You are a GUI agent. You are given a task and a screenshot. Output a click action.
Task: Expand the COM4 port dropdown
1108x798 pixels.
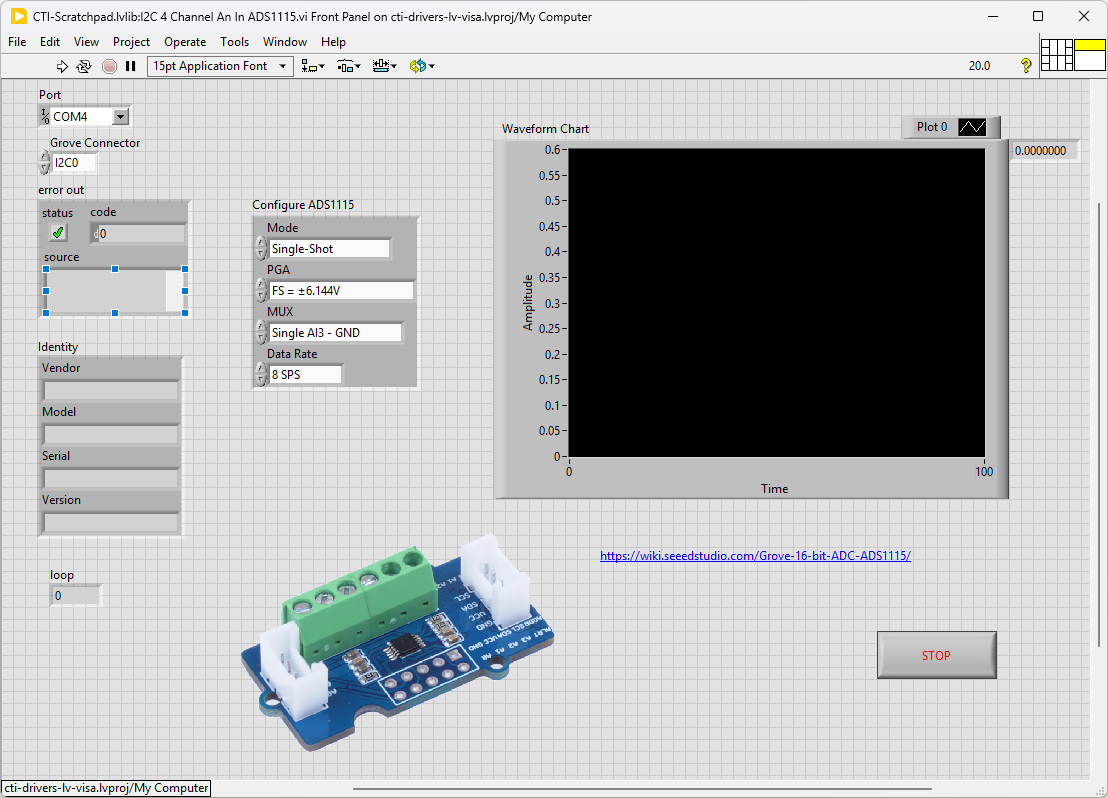click(121, 117)
